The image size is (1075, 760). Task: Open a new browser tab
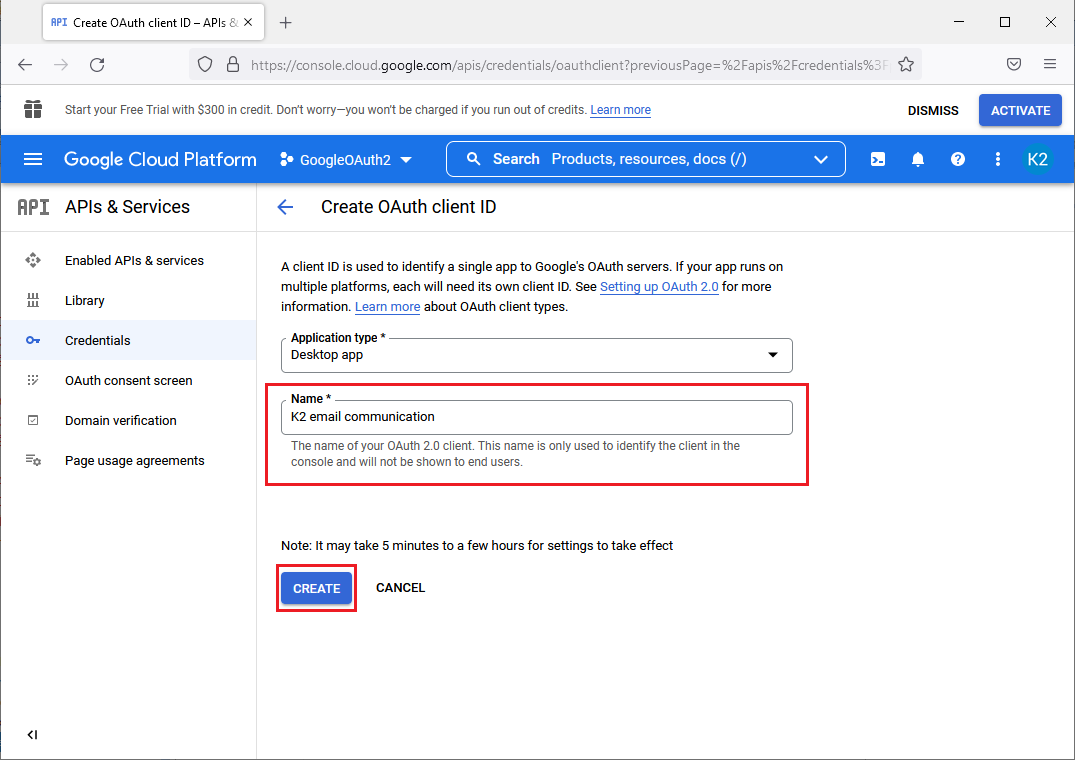286,22
